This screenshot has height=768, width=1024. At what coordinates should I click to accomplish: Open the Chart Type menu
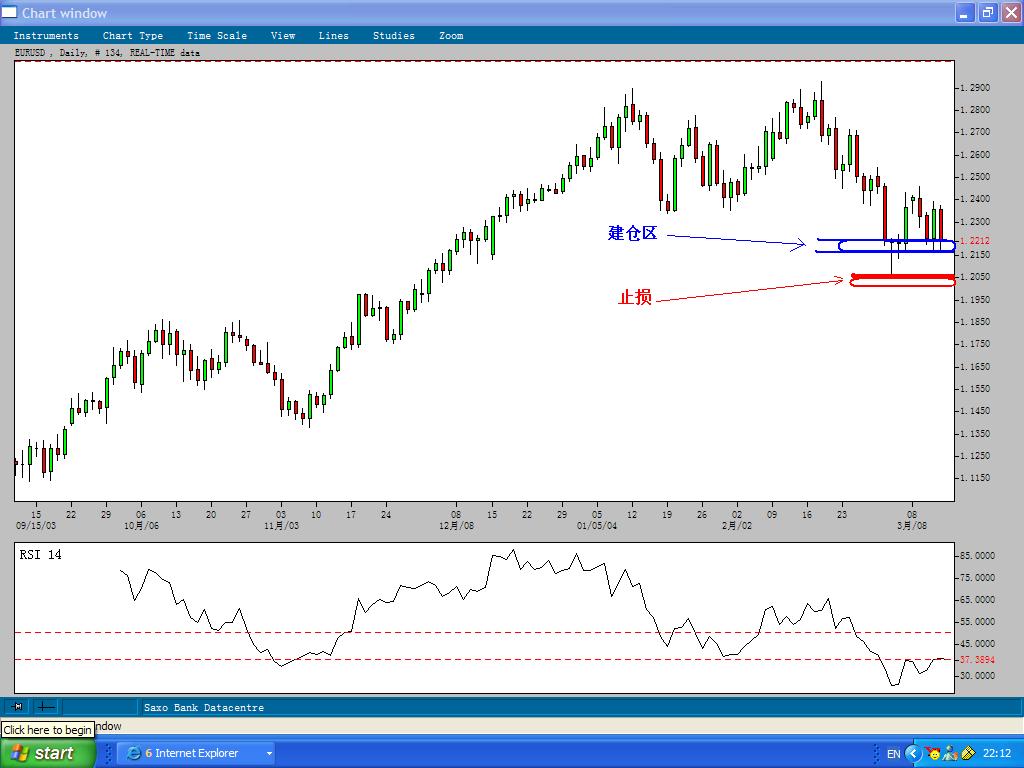tap(133, 36)
